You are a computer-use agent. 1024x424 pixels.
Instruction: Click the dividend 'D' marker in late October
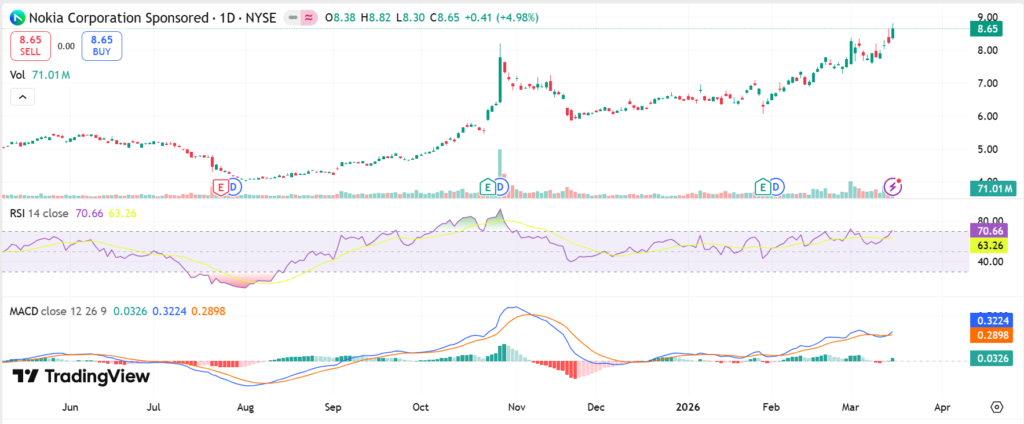[x=502, y=187]
